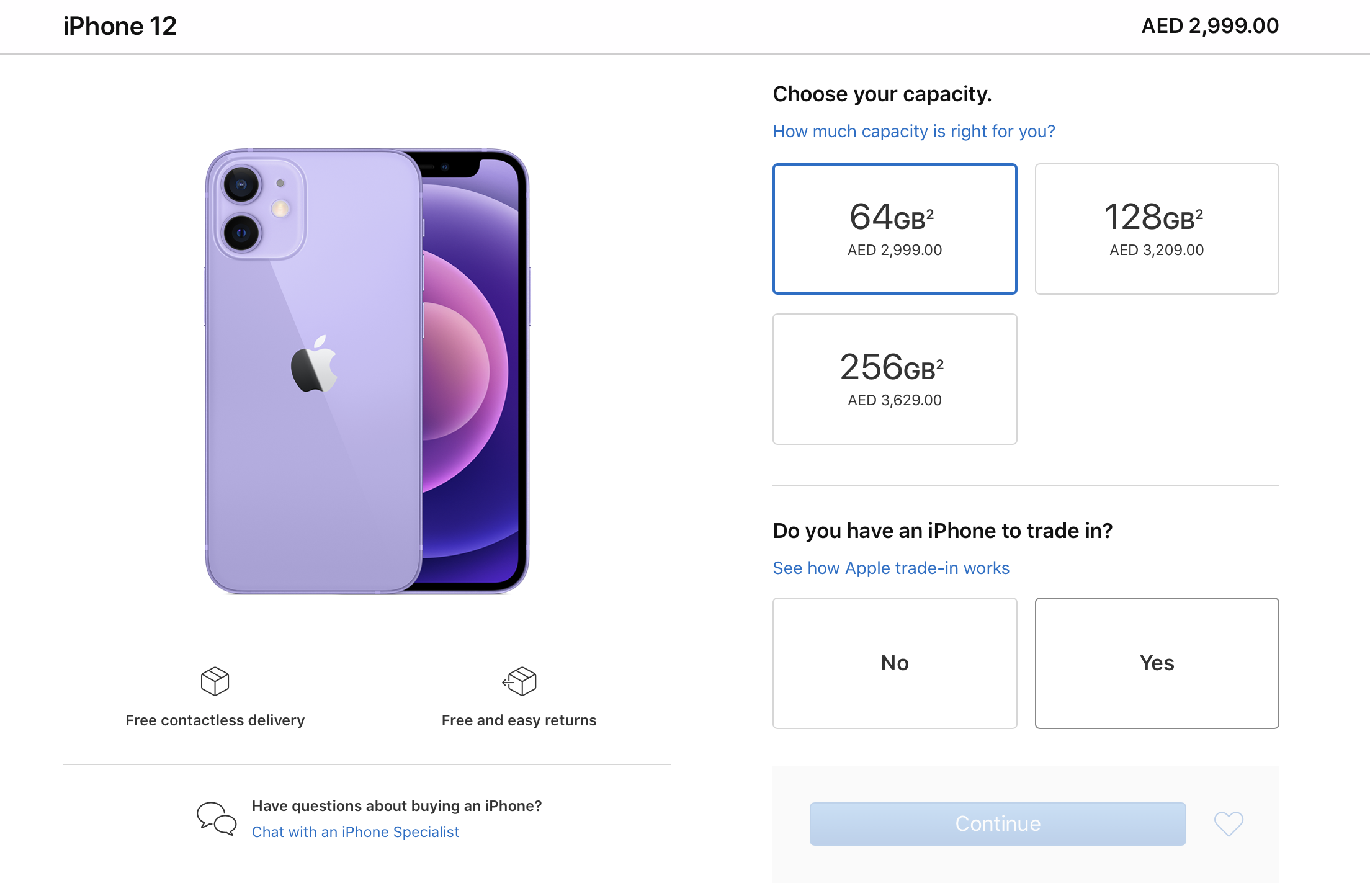Click the iPhone front screen wallpaper

click(472, 372)
